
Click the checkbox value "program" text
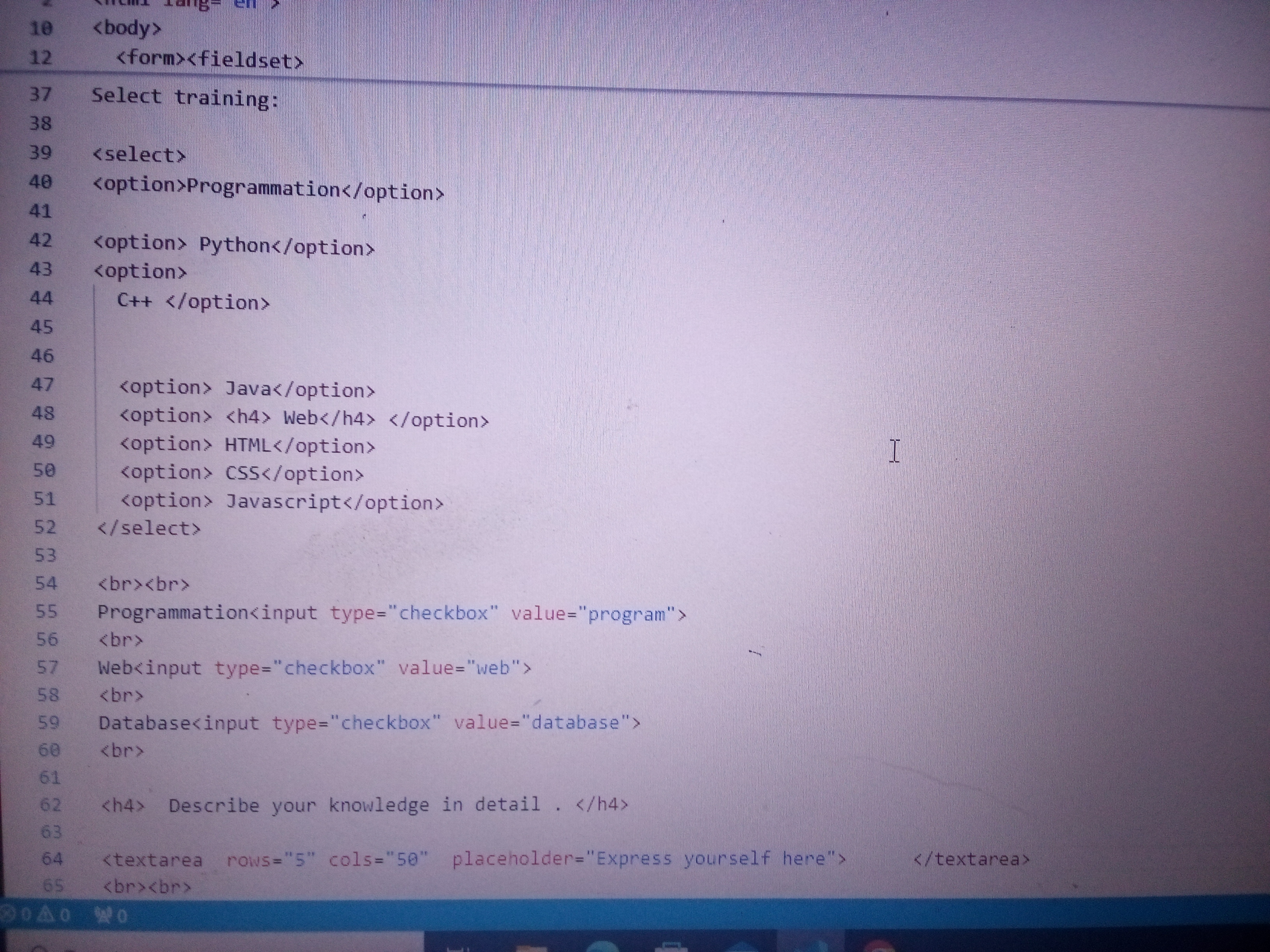click(626, 614)
